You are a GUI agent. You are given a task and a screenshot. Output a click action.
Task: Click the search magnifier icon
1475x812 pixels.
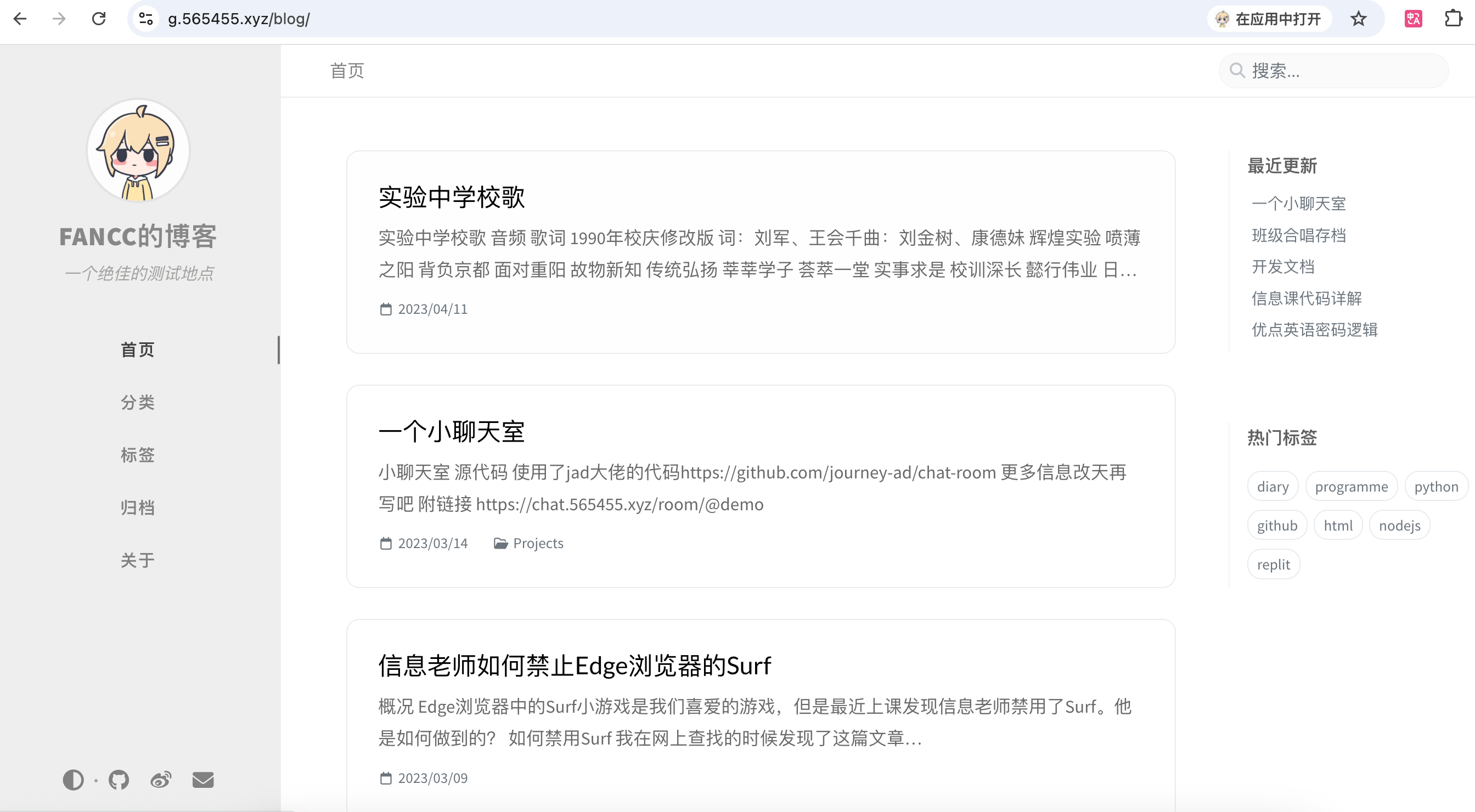point(1237,70)
